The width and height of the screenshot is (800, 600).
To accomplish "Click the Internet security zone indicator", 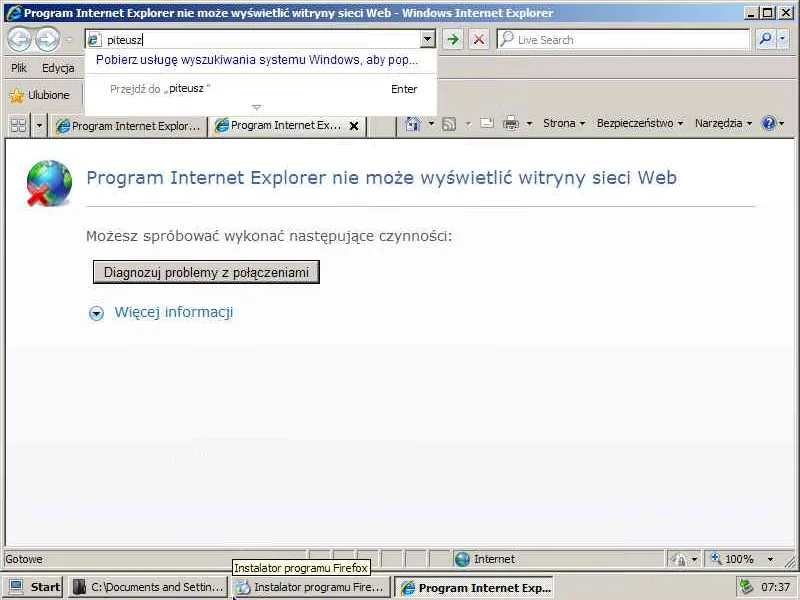I will (x=485, y=559).
